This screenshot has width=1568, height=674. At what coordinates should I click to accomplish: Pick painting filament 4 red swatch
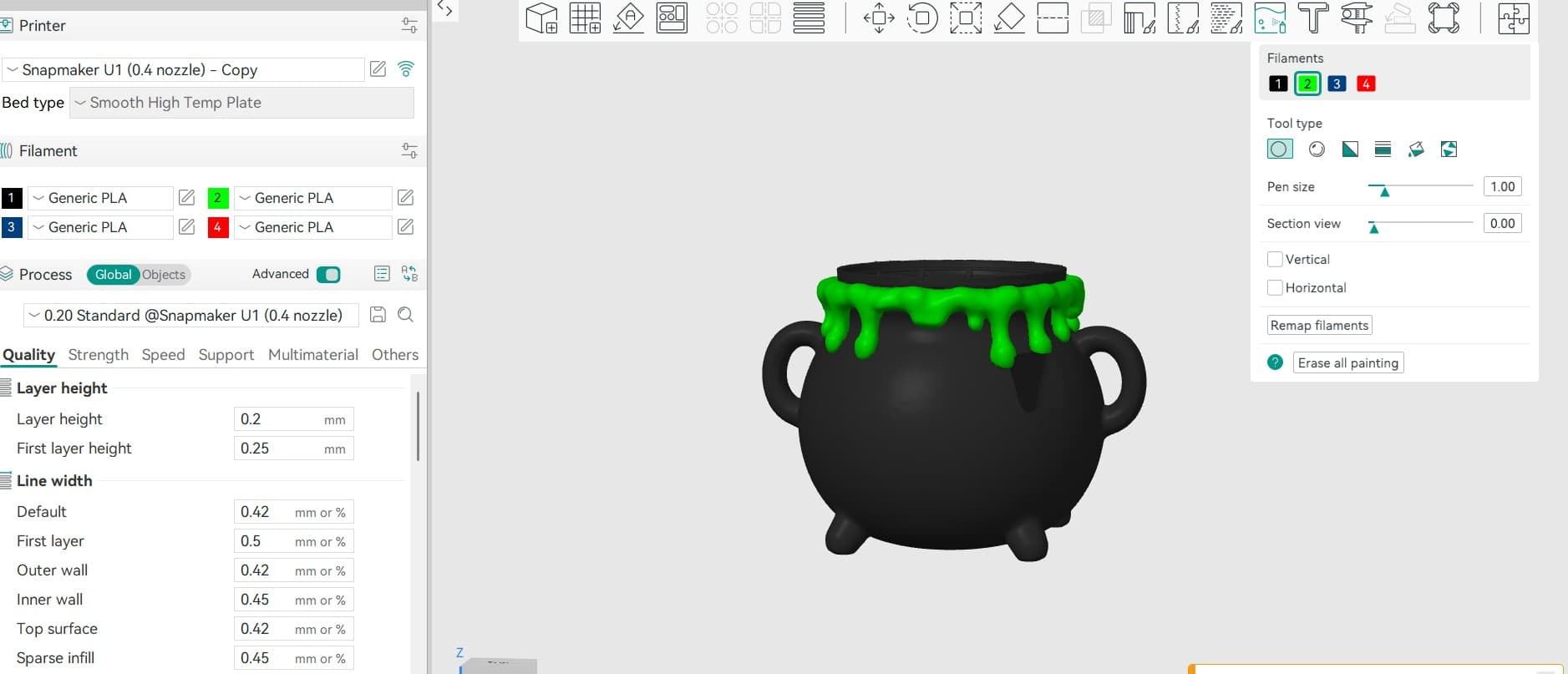(x=1366, y=84)
